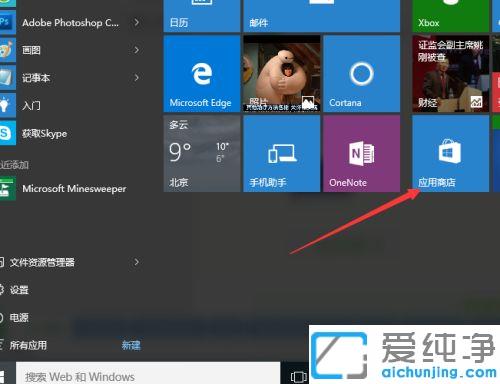
Task: Open the 手机助手 tile
Action: [282, 154]
